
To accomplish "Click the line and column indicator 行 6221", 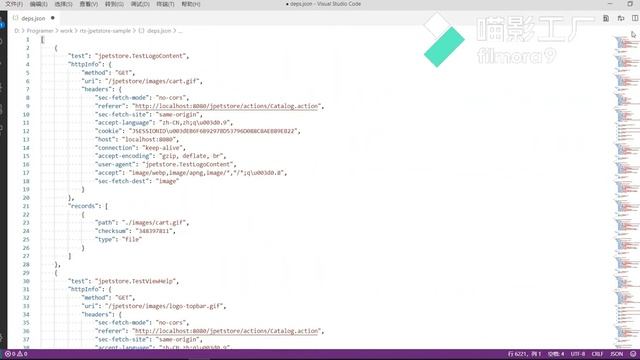I will pyautogui.click(x=524, y=354).
